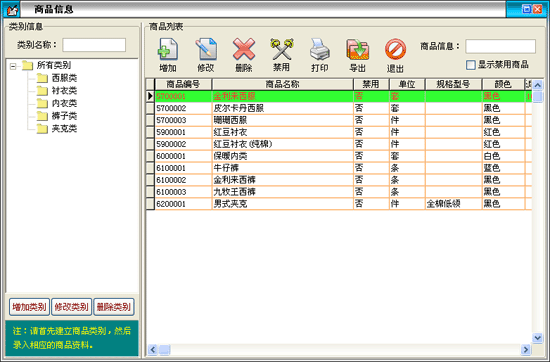Select row 金利来西服
This screenshot has width=550, height=362.
tap(339, 96)
